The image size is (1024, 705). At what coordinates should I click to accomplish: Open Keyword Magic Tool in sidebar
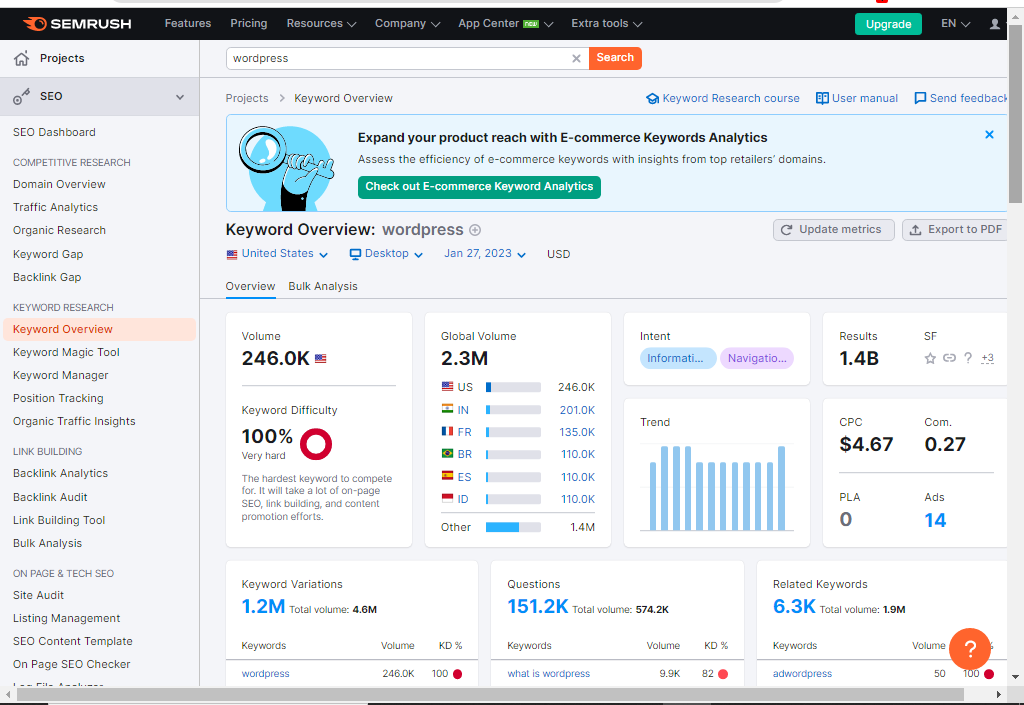coord(66,352)
